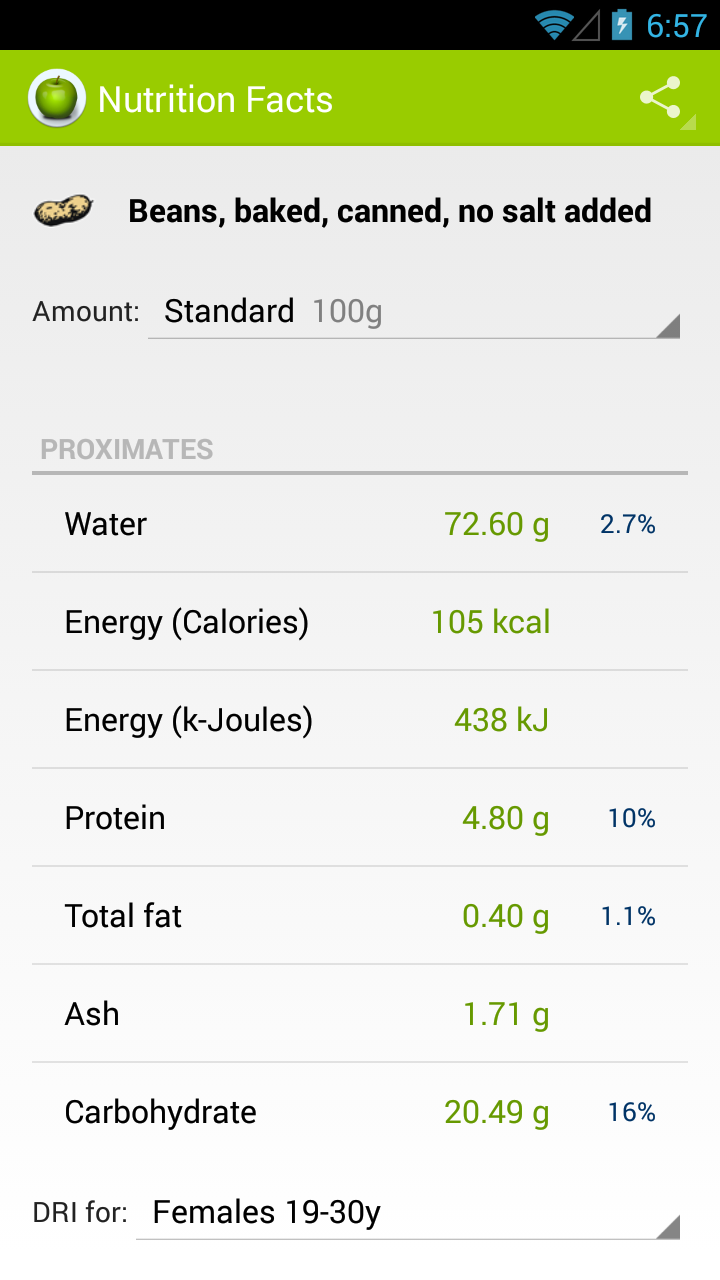
Task: Tap the battery status icon
Action: (x=622, y=25)
